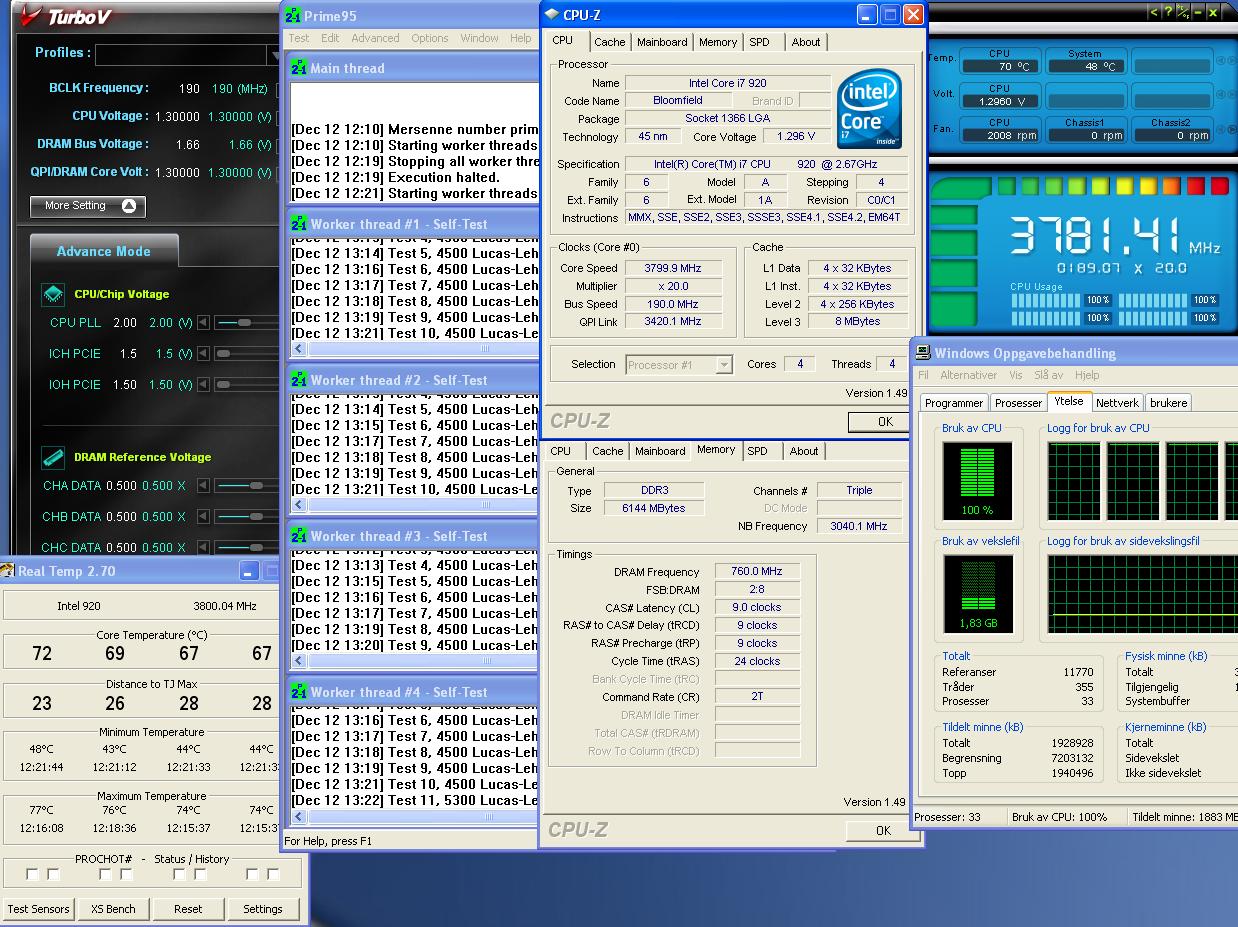Open the Prosesser tab in Oppgavebehandling
The width and height of the screenshot is (1238, 927).
tap(1019, 403)
